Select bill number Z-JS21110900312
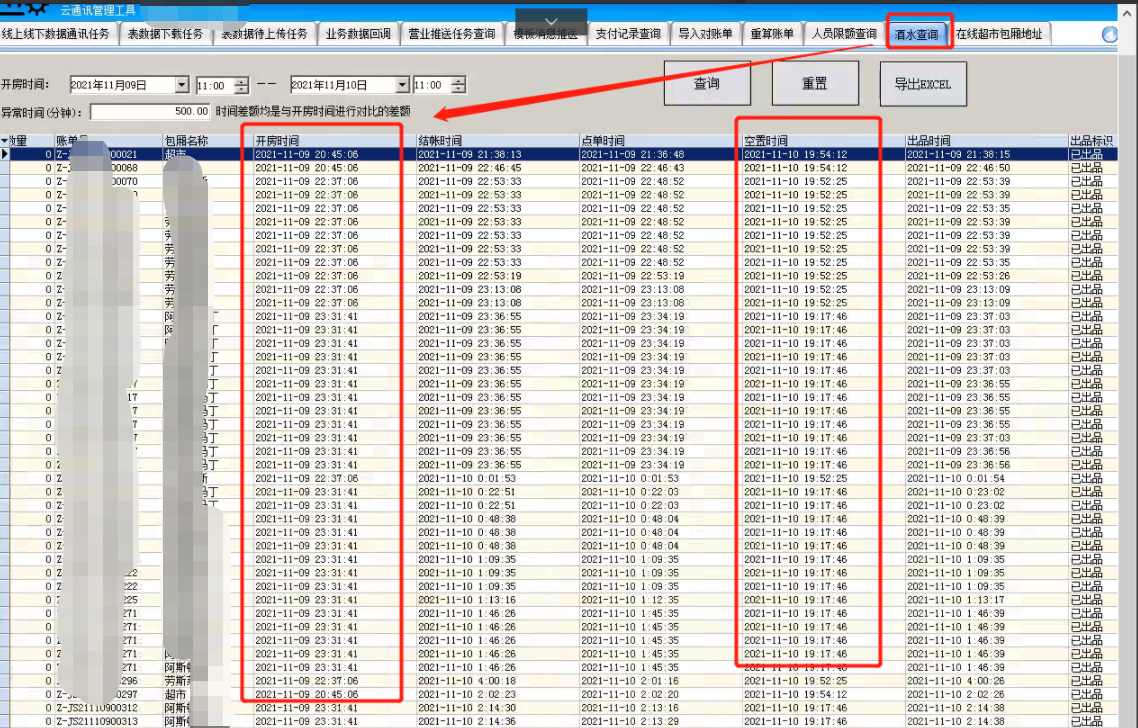The width and height of the screenshot is (1138, 728). (x=108, y=708)
